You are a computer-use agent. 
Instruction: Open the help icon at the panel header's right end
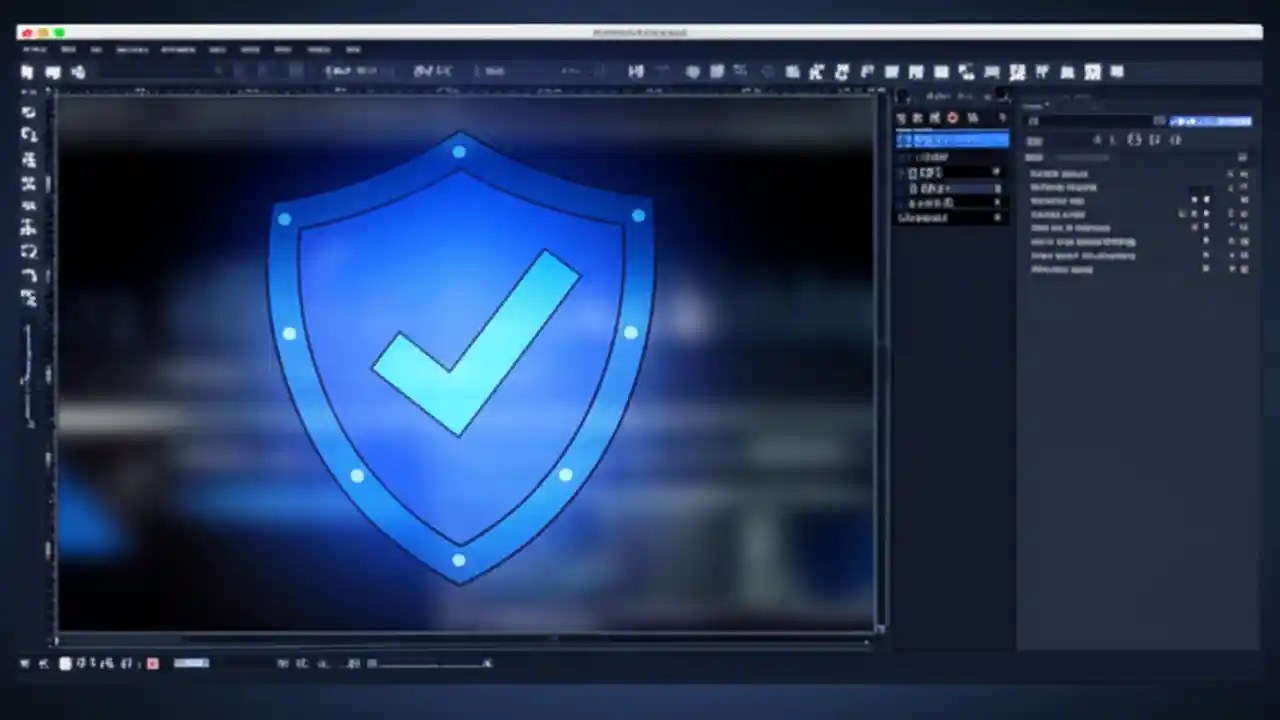click(1003, 118)
